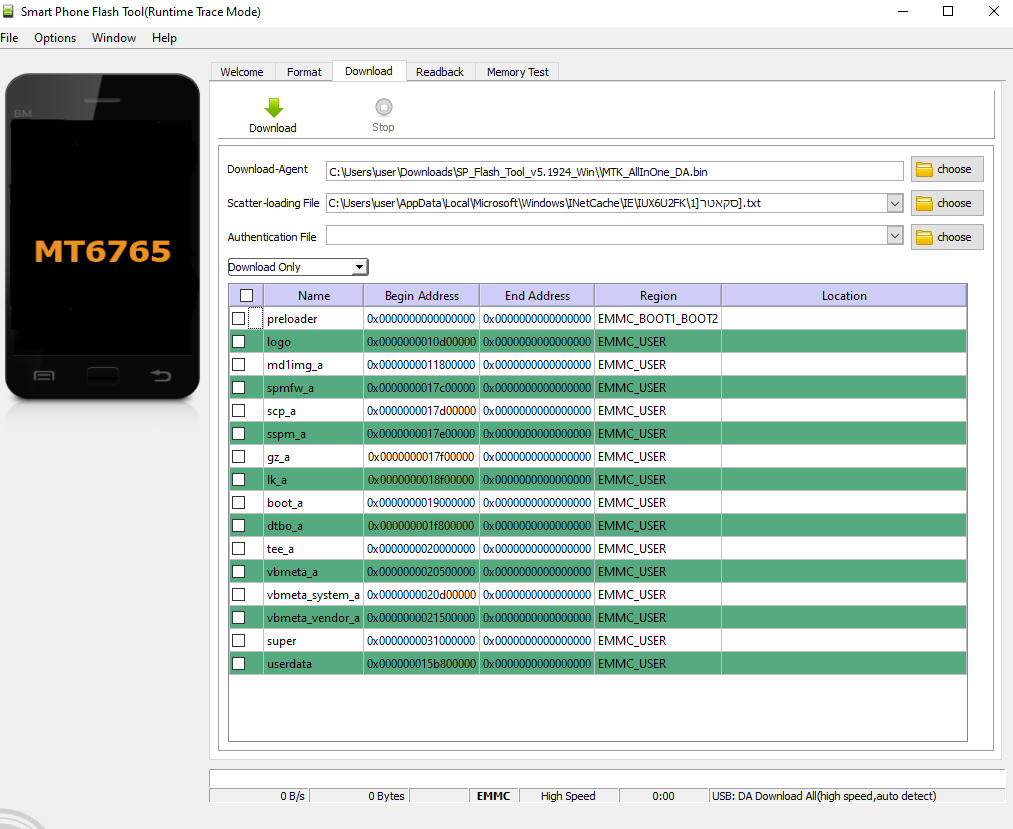Click the Download-Agent path input field
The height and width of the screenshot is (829, 1013).
614,171
